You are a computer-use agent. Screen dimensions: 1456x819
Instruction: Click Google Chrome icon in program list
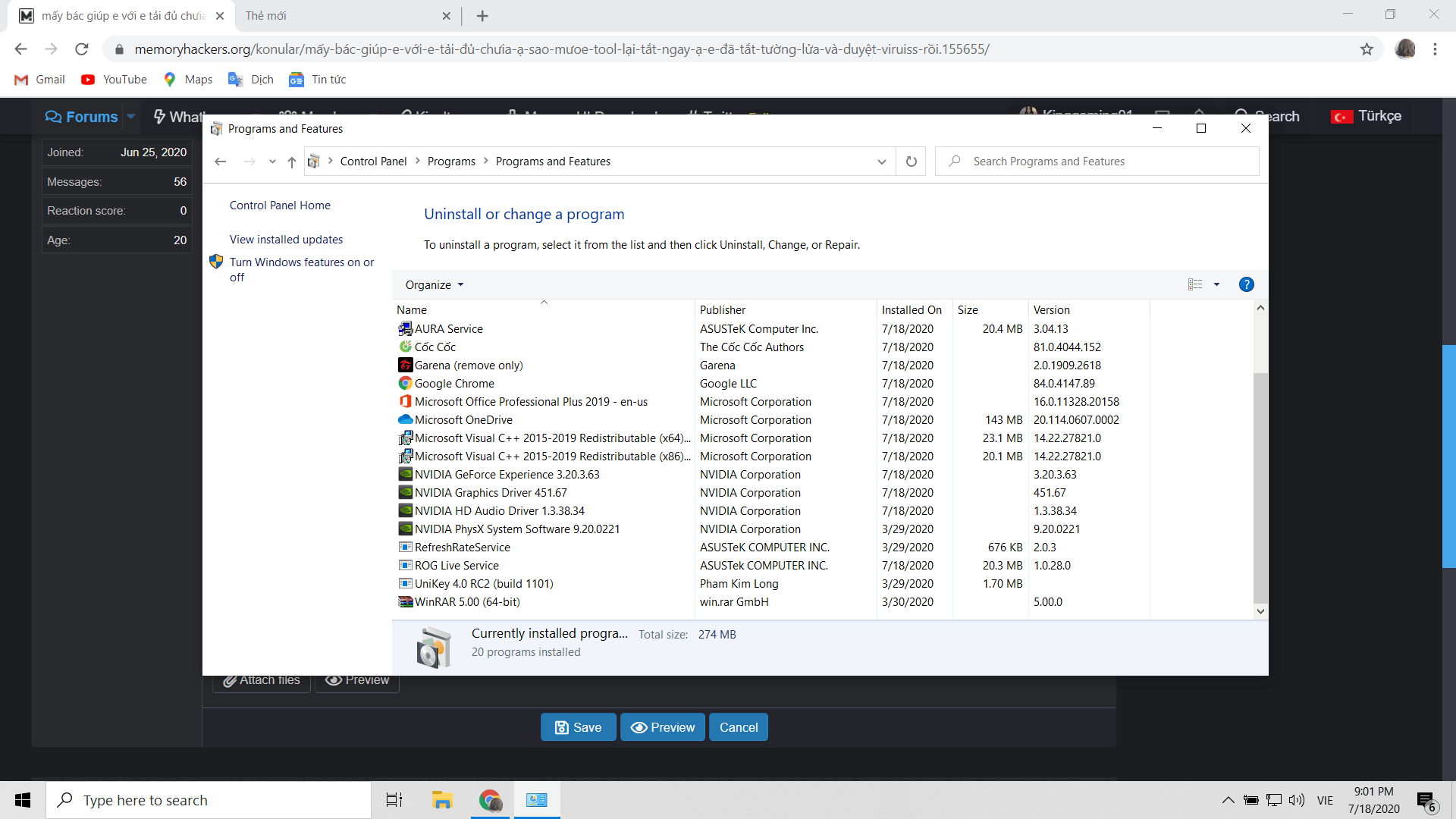click(406, 383)
